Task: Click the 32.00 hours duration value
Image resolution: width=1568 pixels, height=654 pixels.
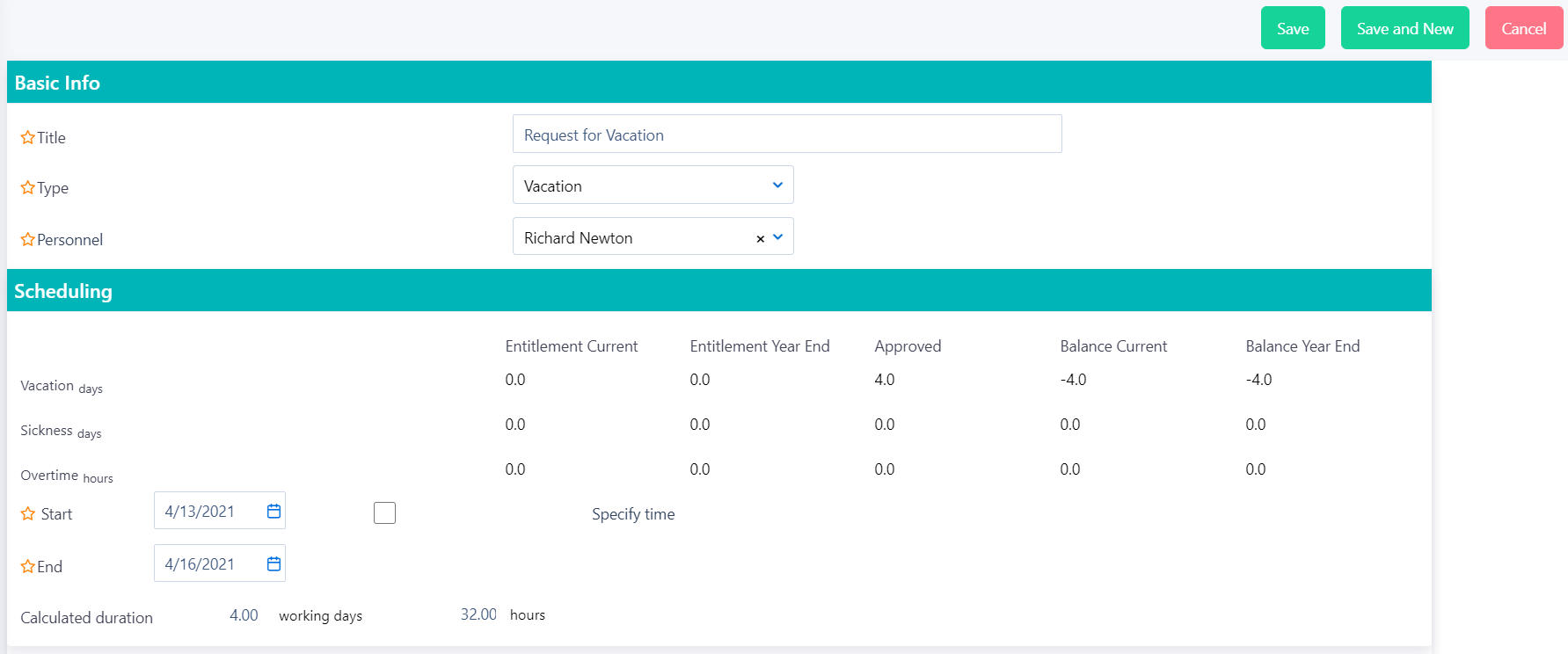Action: (478, 614)
